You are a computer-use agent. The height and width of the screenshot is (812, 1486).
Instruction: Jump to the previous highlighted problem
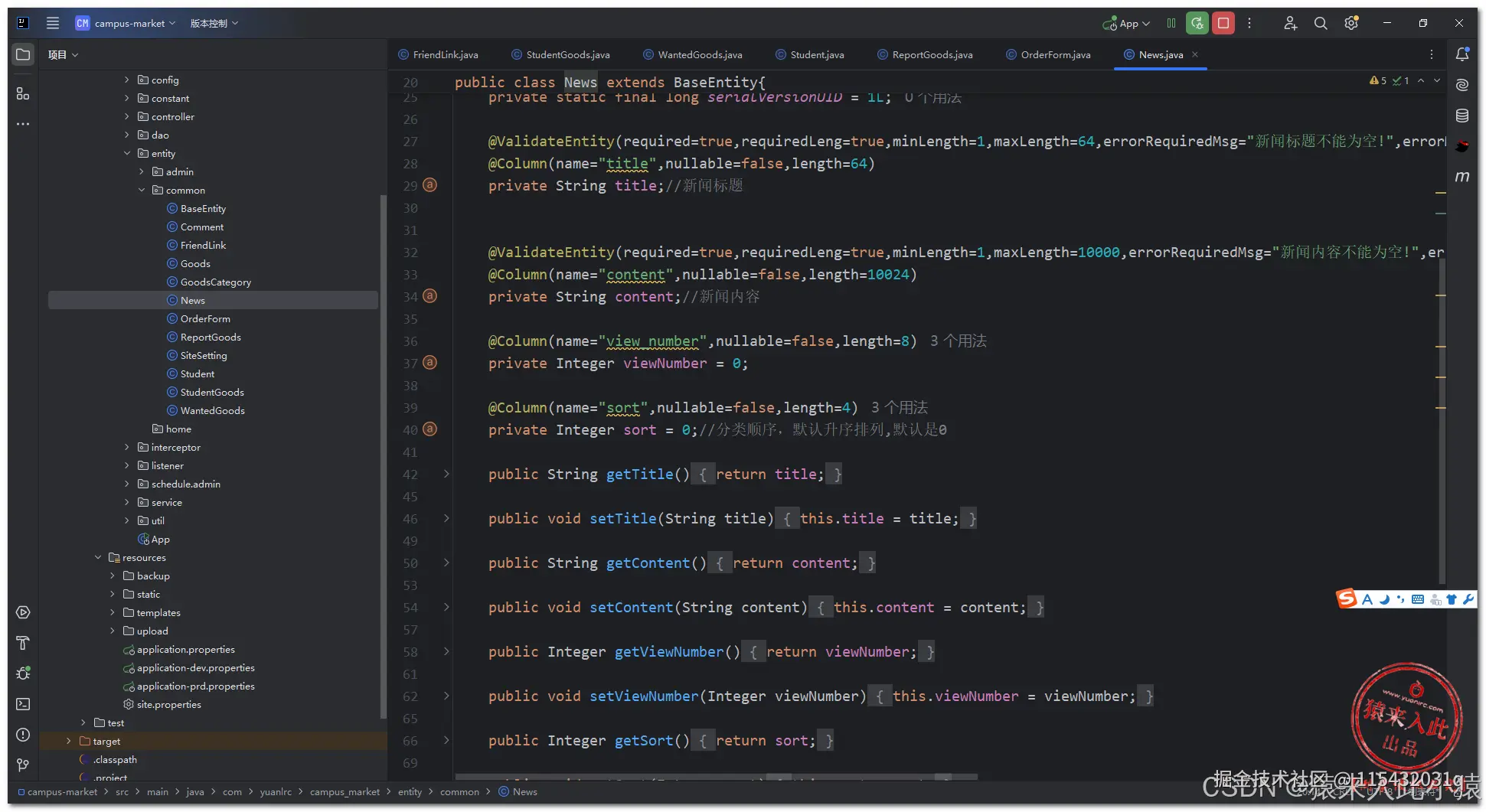coord(1421,80)
